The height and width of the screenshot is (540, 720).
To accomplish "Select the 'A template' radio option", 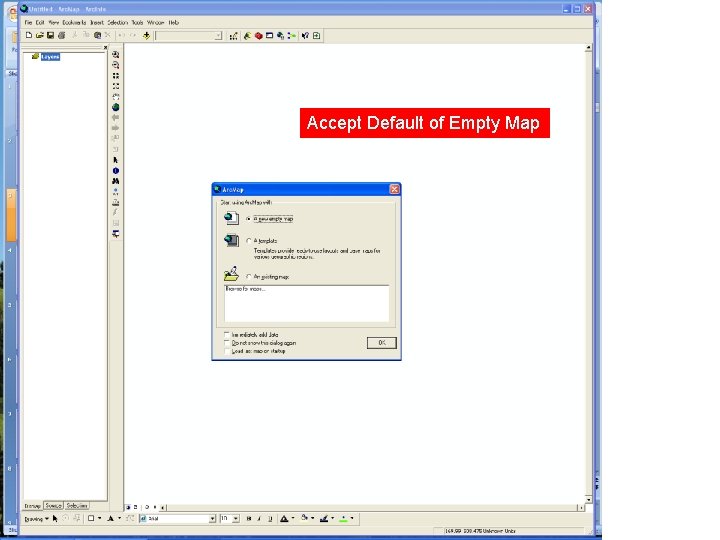I will [x=248, y=241].
